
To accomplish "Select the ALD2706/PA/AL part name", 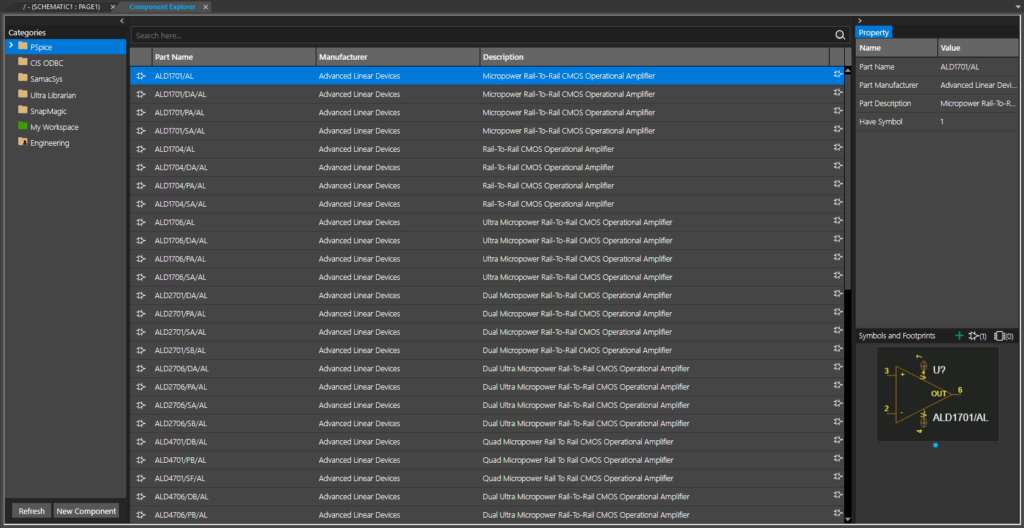I will (181, 387).
